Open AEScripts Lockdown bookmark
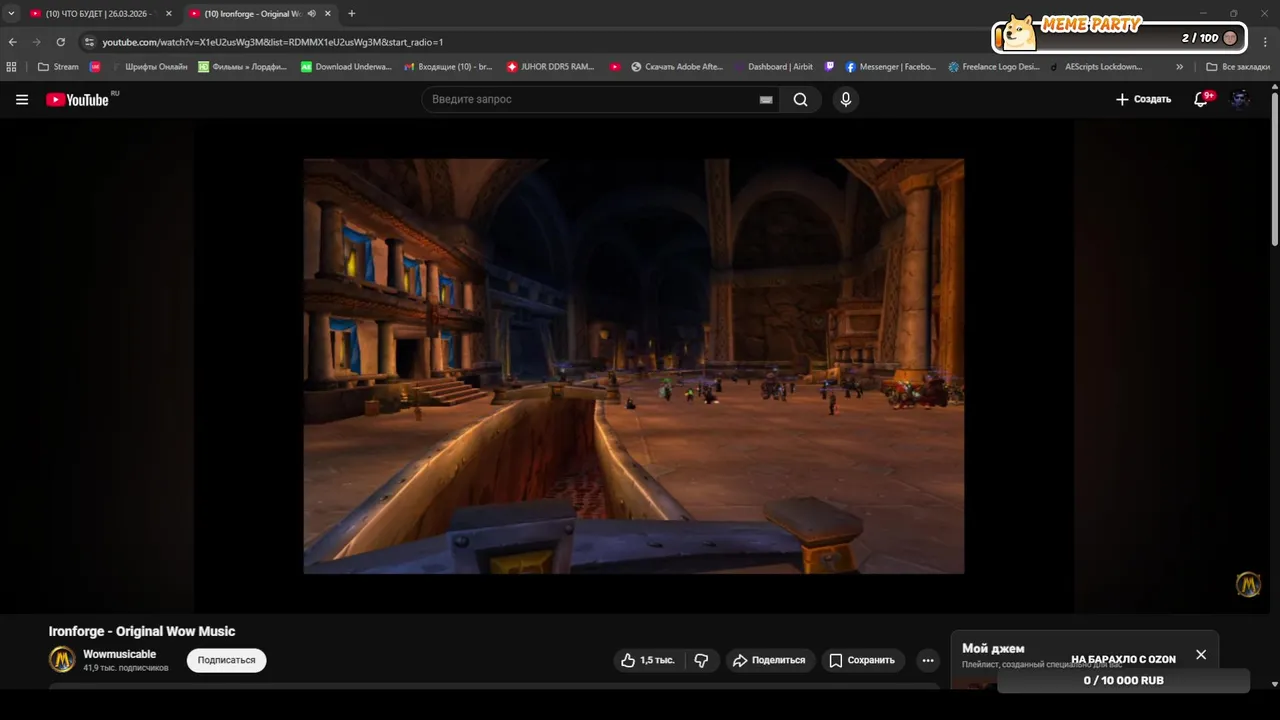Viewport: 1280px width, 720px height. (1097, 67)
